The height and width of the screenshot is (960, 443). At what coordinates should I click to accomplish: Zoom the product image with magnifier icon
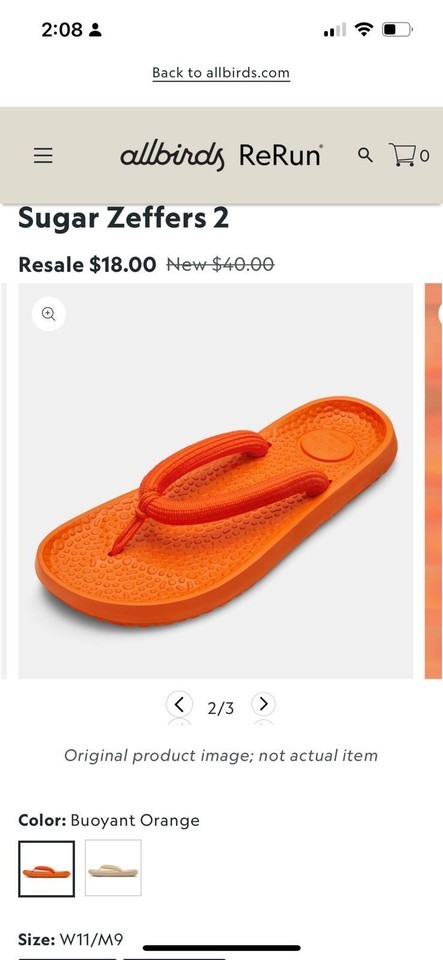pyautogui.click(x=49, y=314)
